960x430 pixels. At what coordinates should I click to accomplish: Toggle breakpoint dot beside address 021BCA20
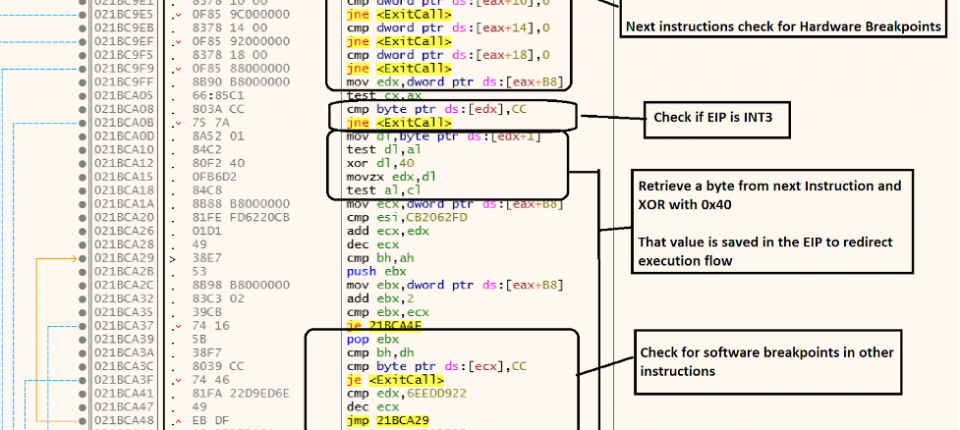click(80, 215)
